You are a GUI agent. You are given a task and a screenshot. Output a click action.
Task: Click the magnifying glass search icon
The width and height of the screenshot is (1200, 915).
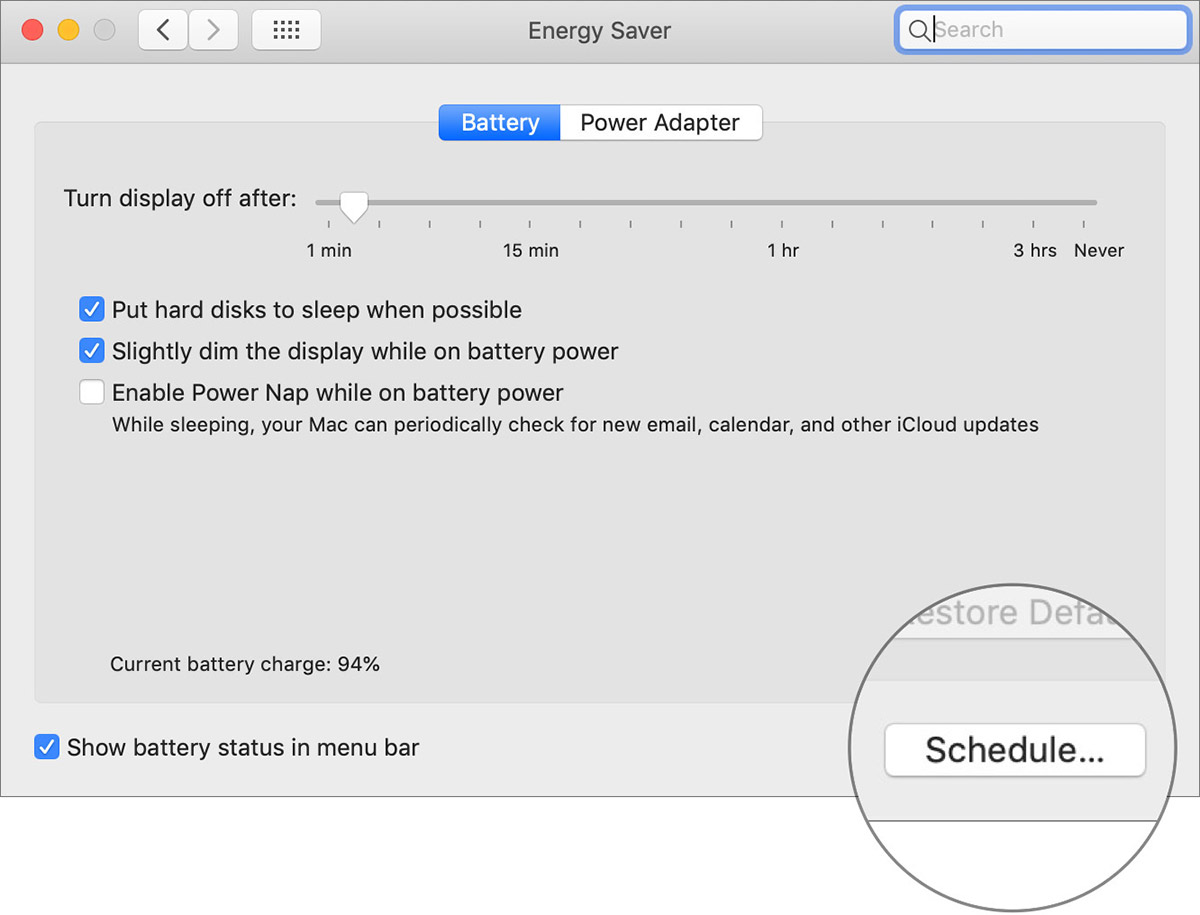(x=918, y=30)
